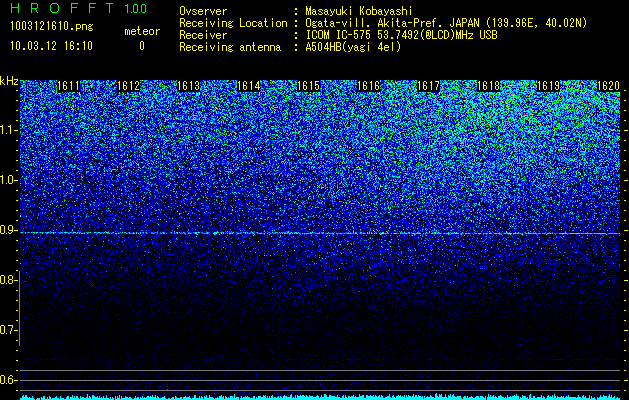Viewport: 629px width, 400px height.
Task: Click the 0.7 frequency axis label
Action: (8, 330)
